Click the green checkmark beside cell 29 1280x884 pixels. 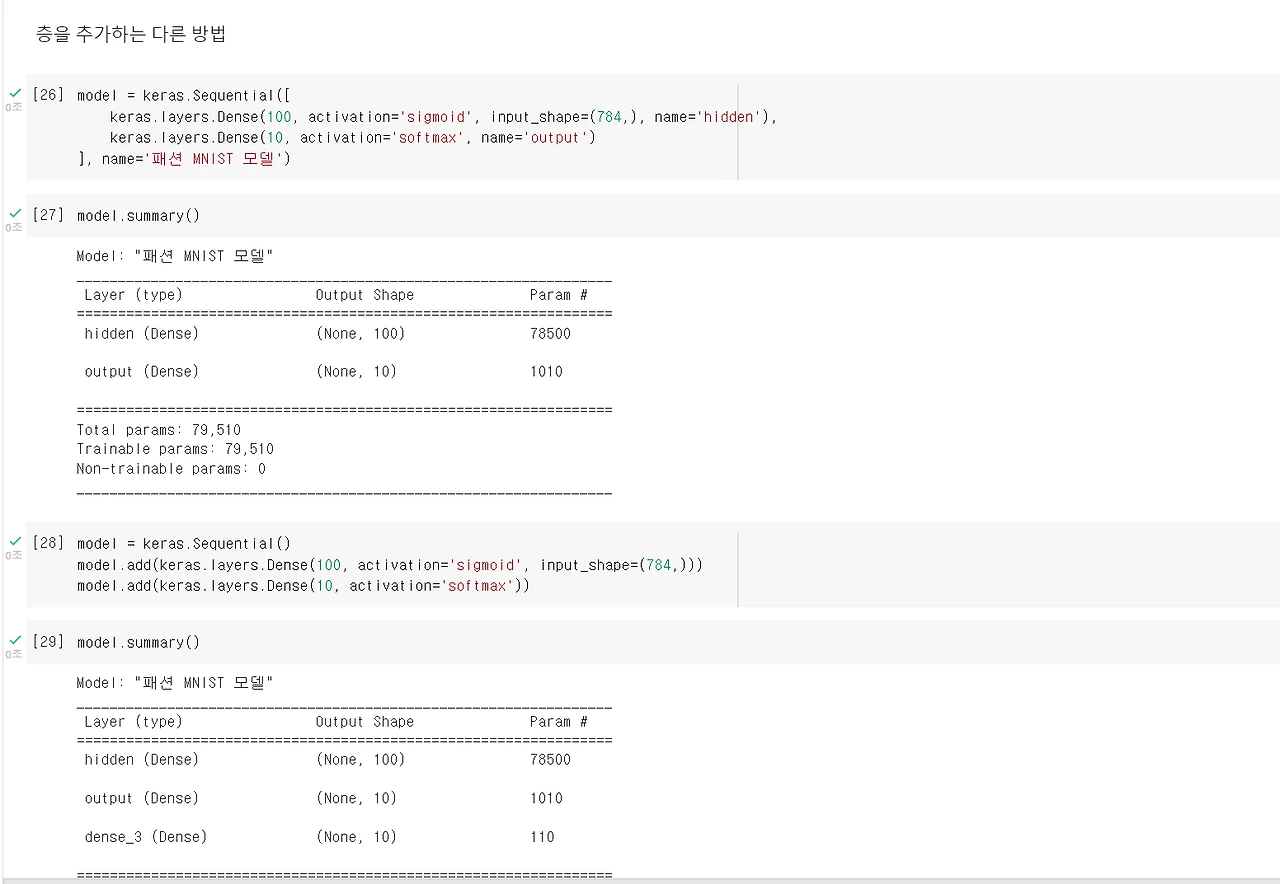coord(15,640)
